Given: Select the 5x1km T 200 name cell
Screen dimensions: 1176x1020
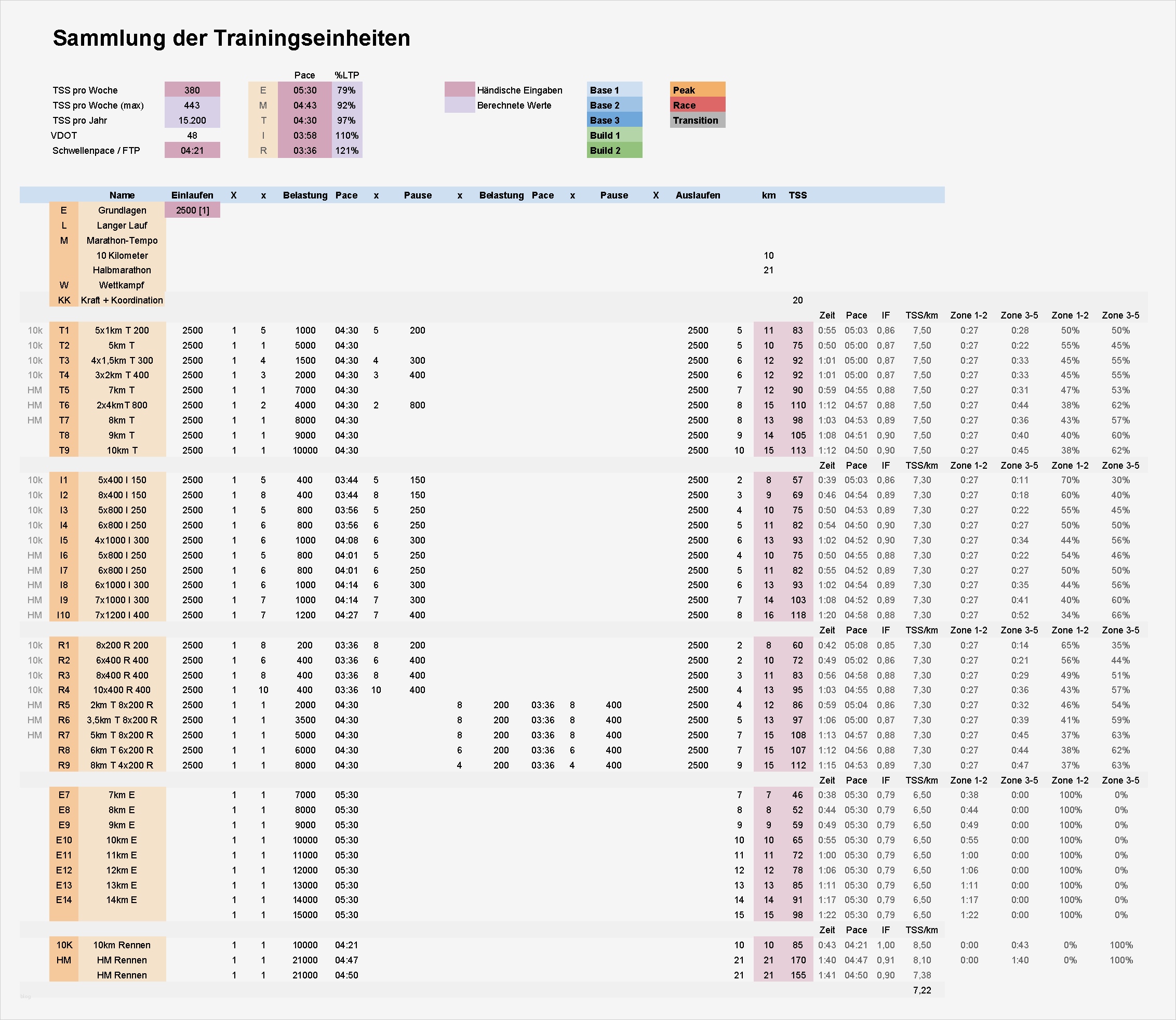Looking at the screenshot, I should pos(122,330).
